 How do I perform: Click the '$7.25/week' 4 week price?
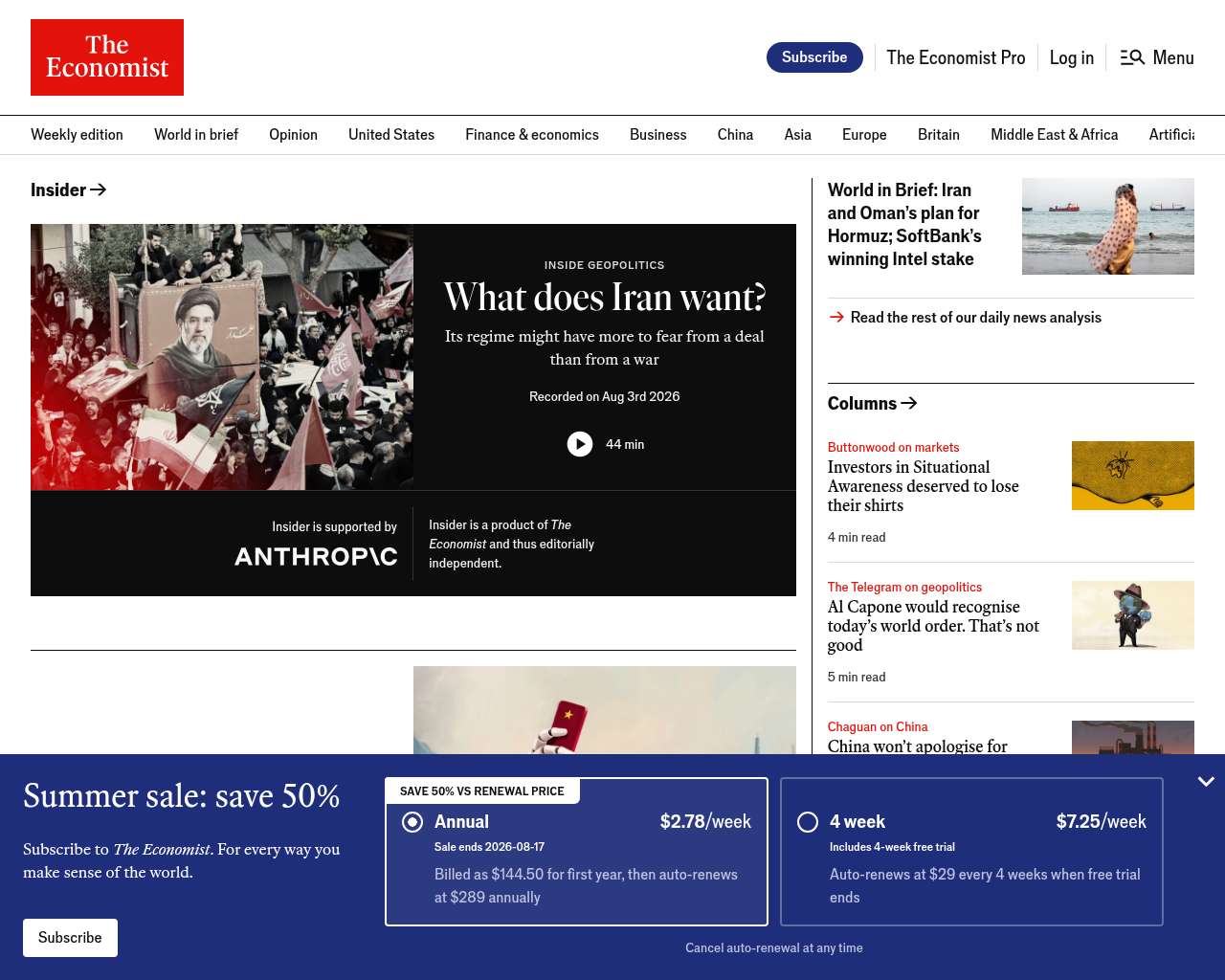[x=1102, y=822]
